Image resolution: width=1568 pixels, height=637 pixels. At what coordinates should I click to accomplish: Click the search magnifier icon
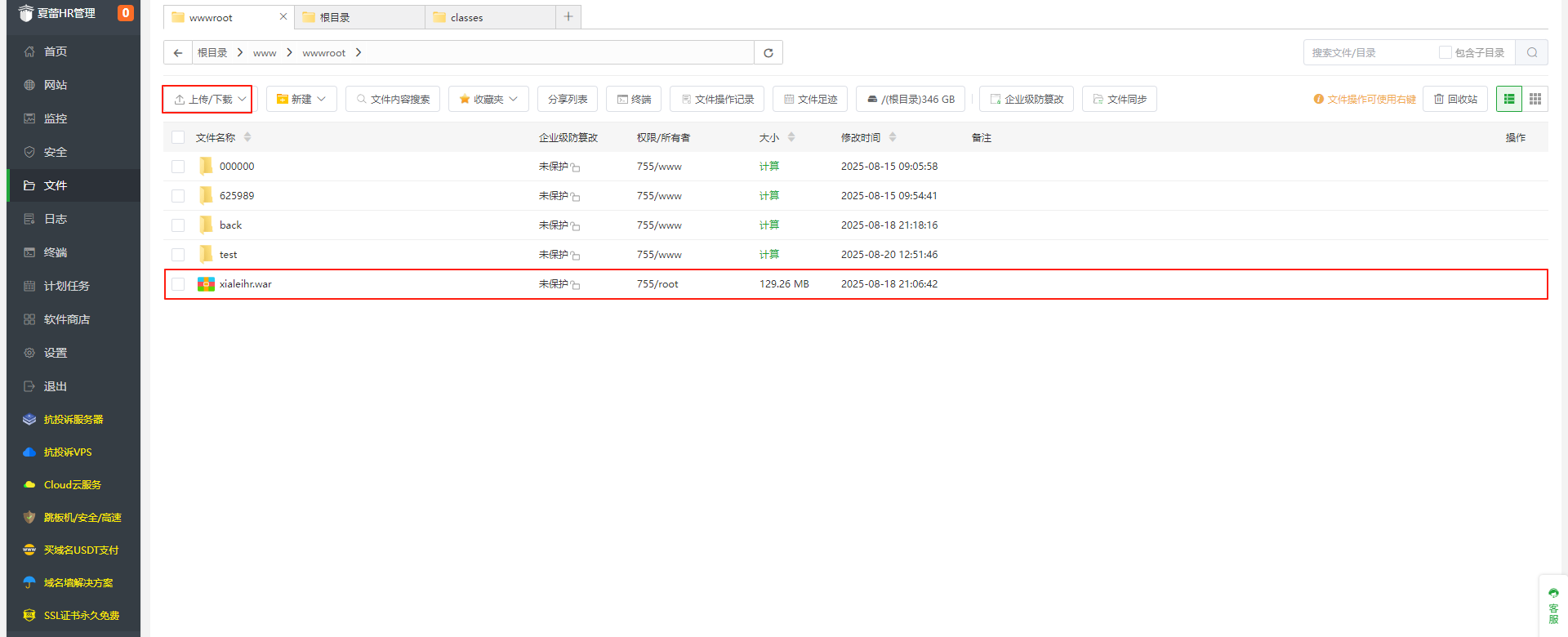[1531, 53]
